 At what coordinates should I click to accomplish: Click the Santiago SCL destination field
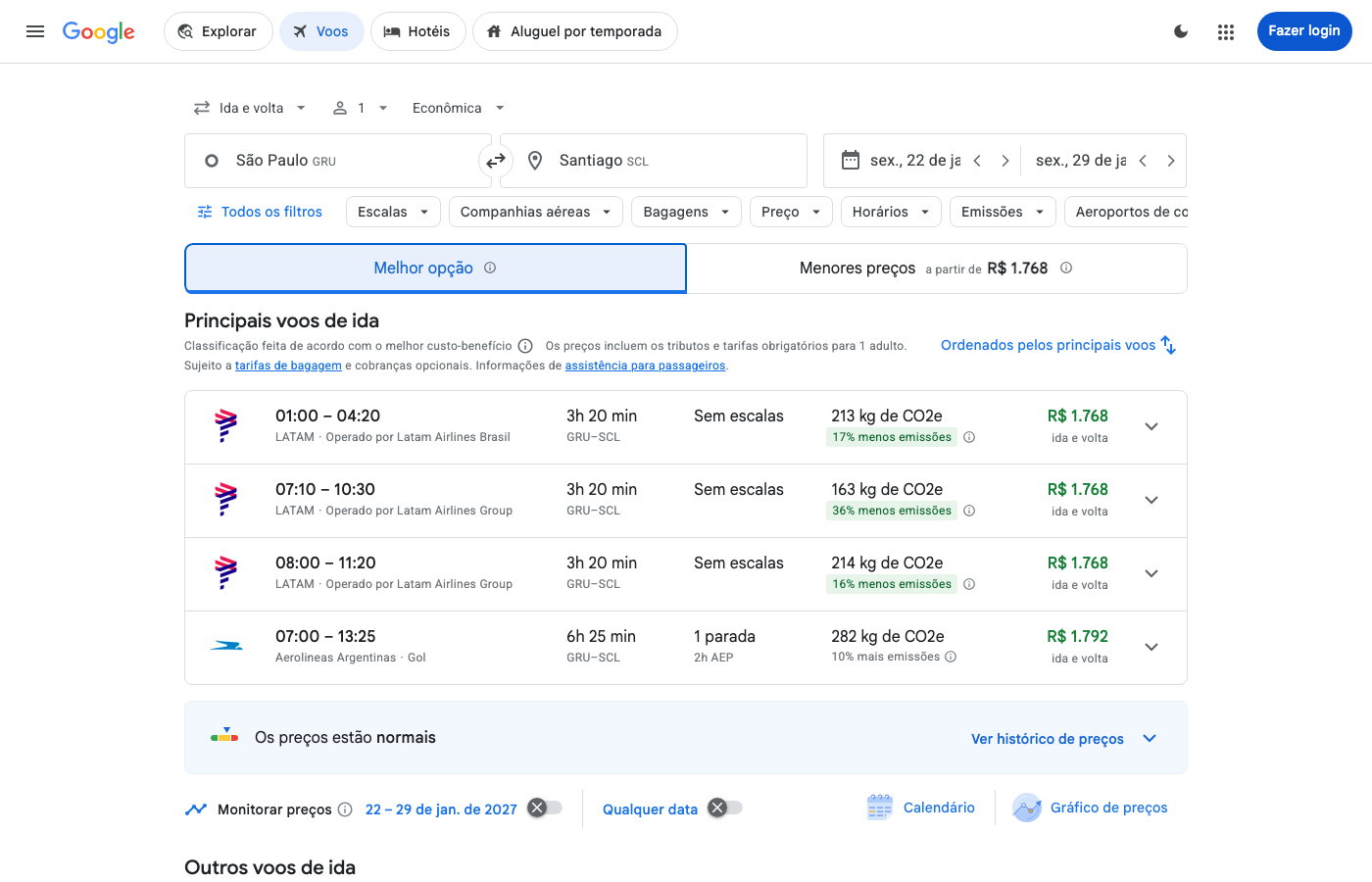point(654,161)
